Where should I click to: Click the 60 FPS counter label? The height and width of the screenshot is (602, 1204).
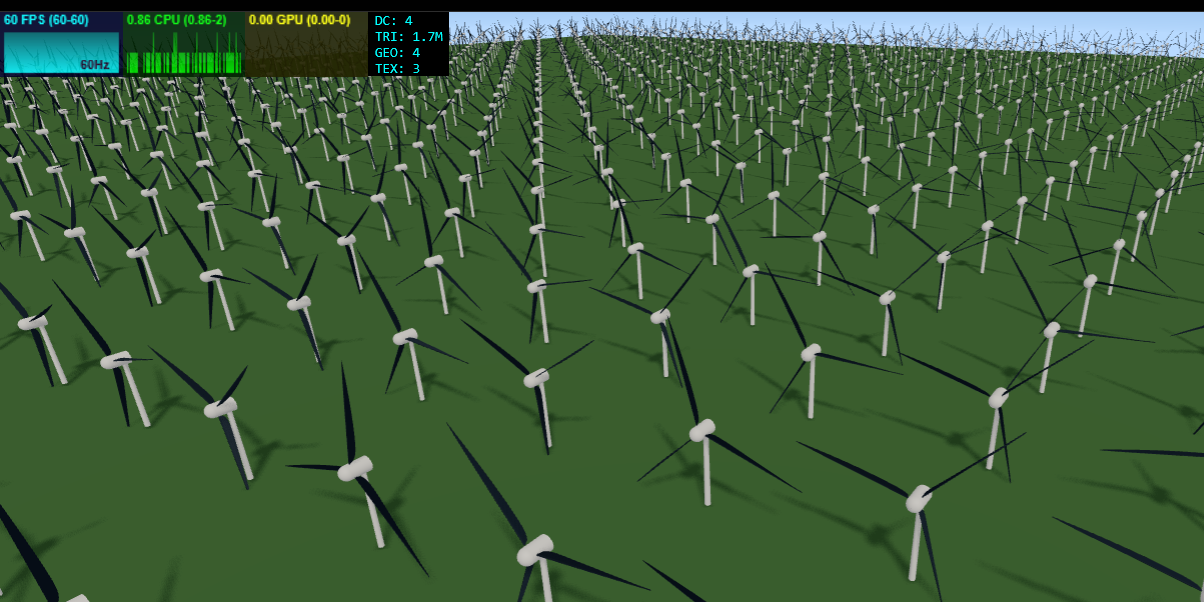[46, 20]
